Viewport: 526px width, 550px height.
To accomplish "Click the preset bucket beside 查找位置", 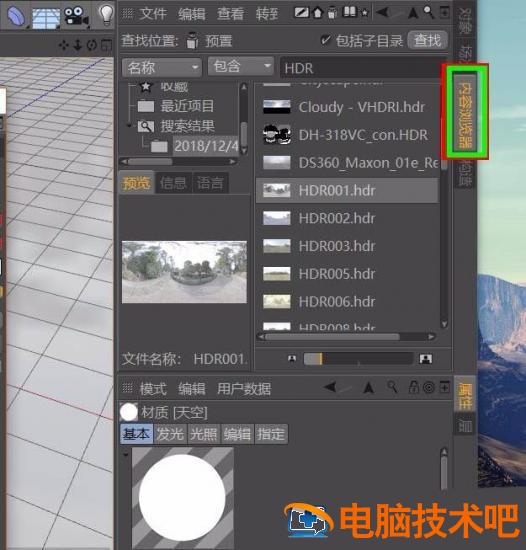I will [x=192, y=40].
